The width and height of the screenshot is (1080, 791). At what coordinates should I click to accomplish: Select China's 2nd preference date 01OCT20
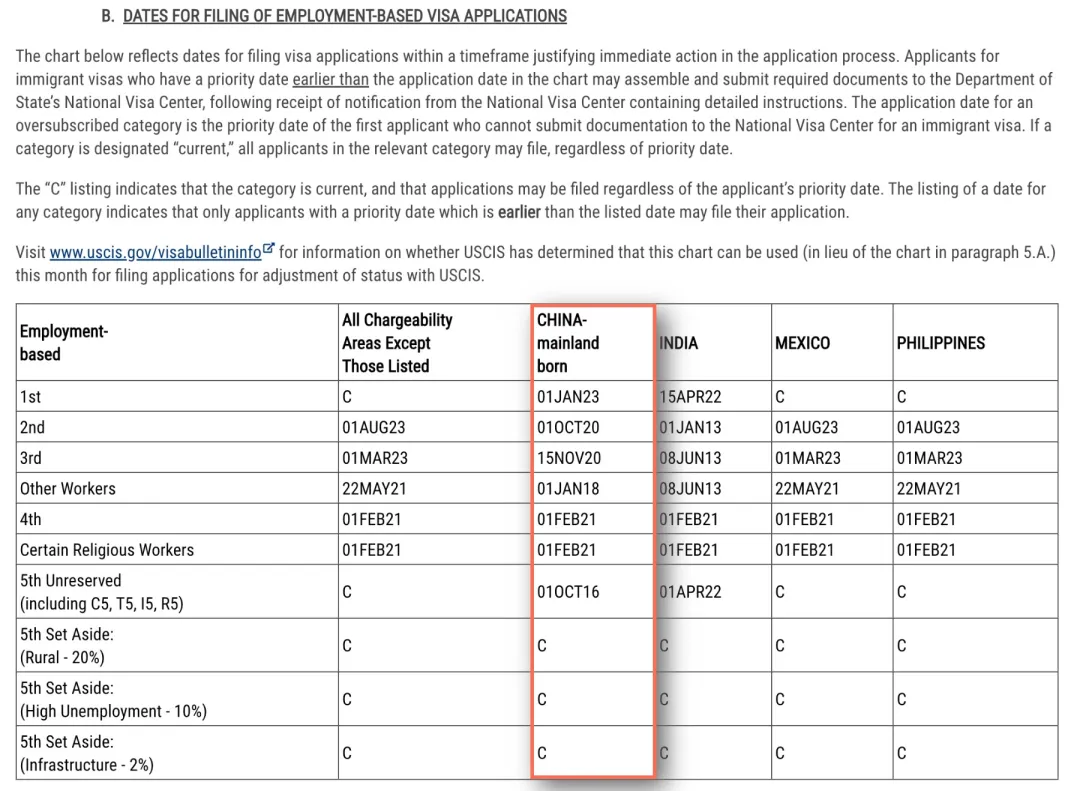(x=568, y=427)
